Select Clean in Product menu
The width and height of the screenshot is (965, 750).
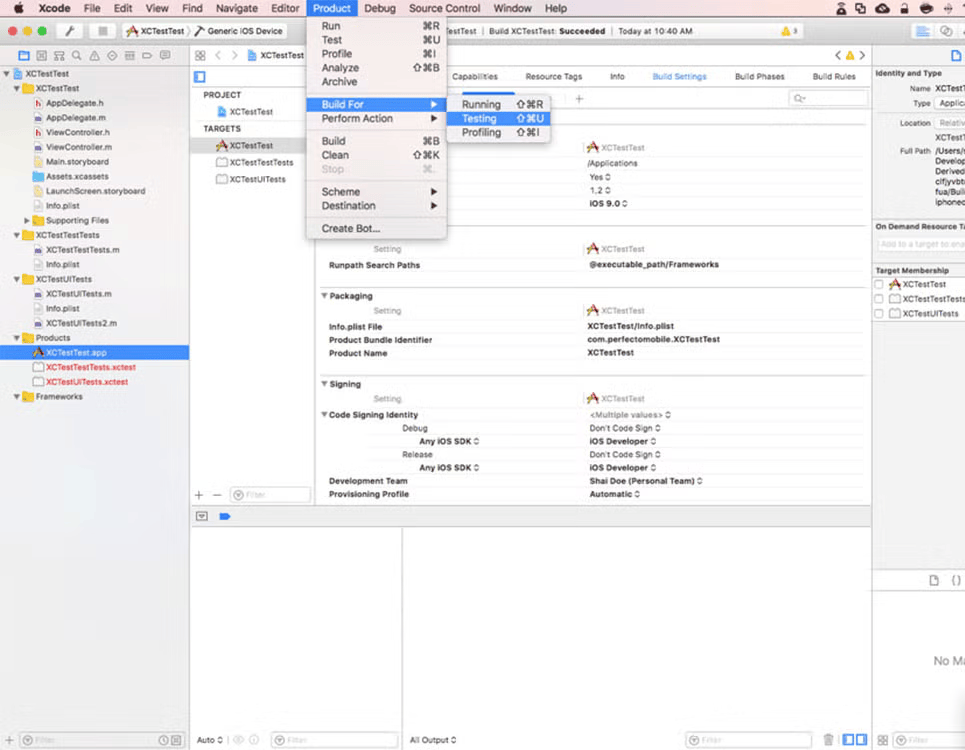point(376,156)
